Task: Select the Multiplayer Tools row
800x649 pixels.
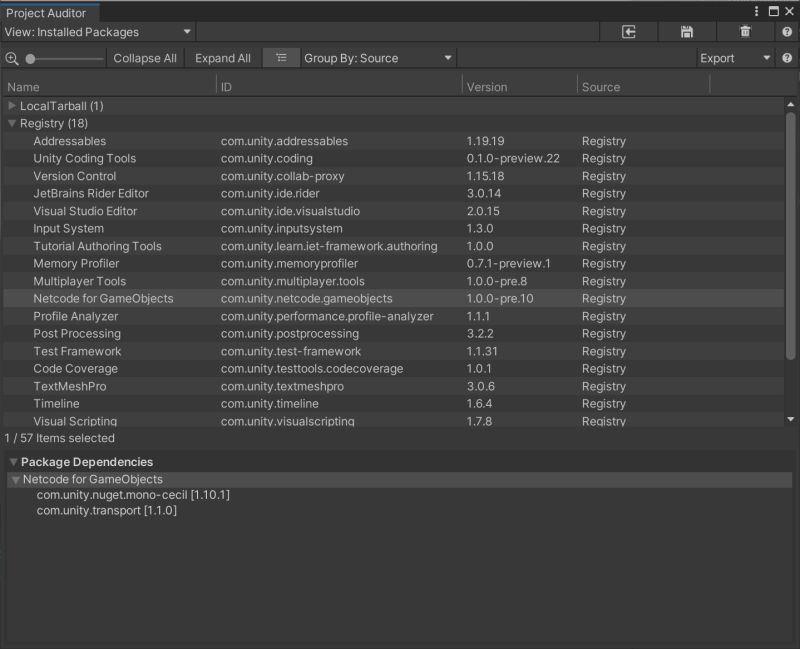Action: 393,281
